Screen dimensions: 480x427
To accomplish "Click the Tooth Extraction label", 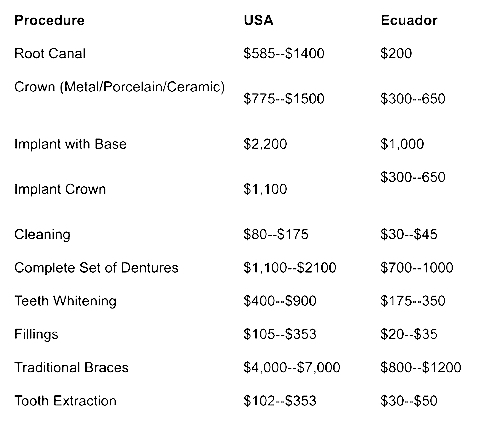I will coord(66,401).
